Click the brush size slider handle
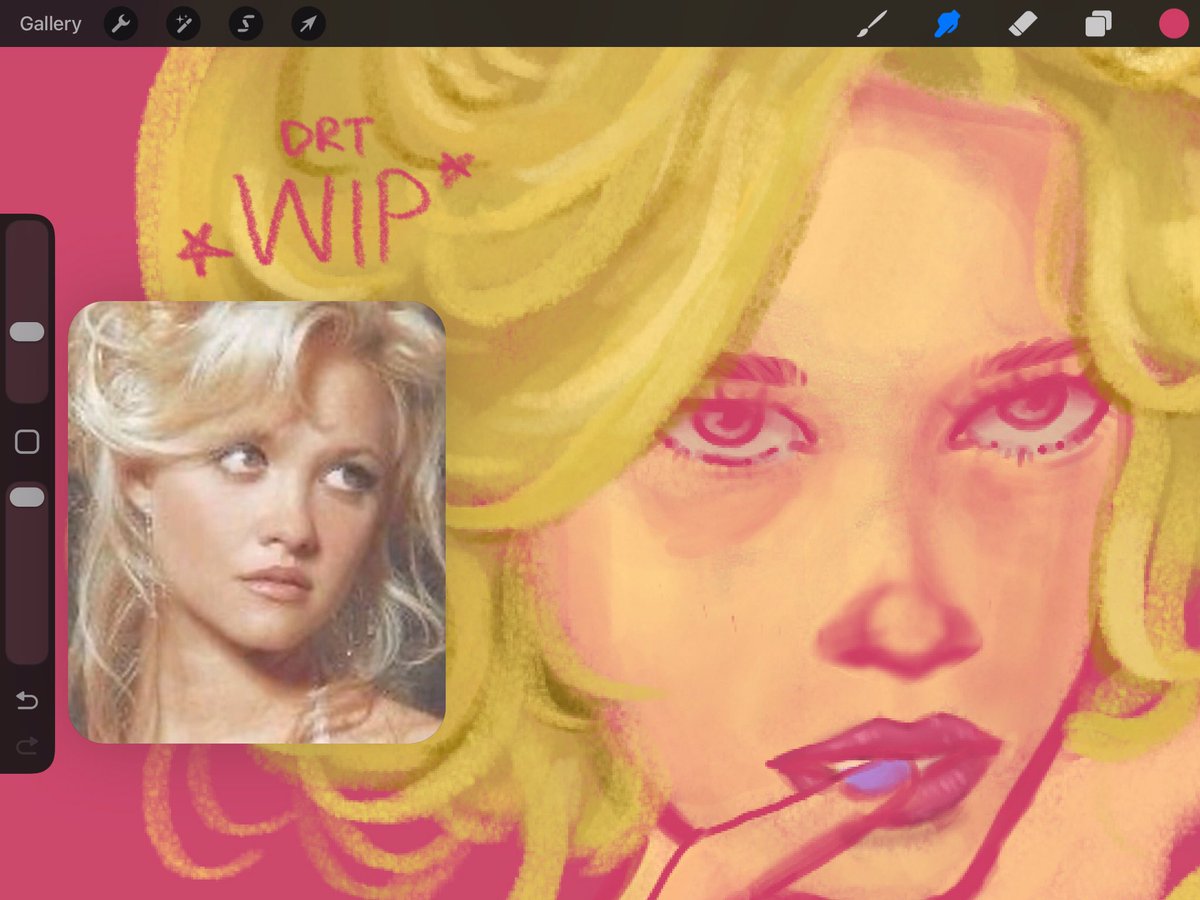Screen dimensions: 1200x900 click(27, 332)
